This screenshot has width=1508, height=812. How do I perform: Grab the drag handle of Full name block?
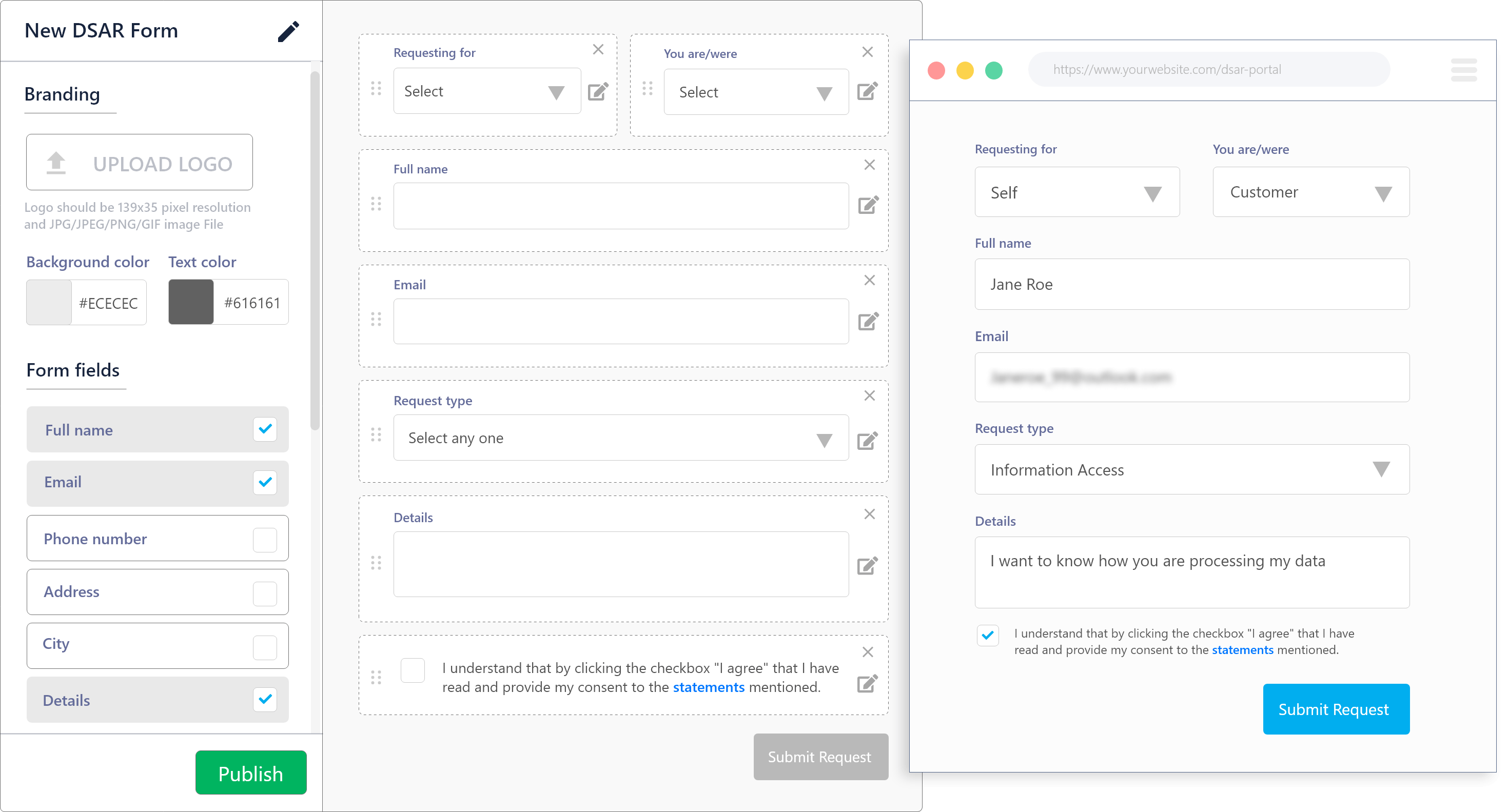click(376, 204)
